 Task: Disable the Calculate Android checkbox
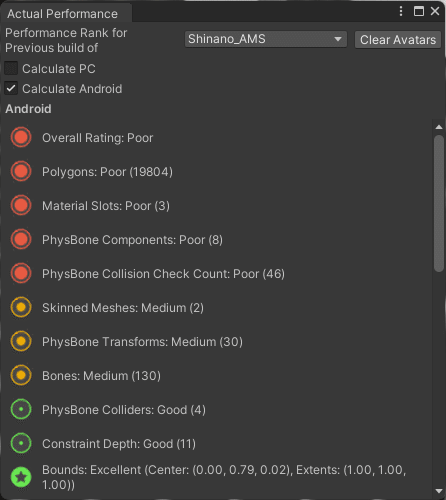pos(11,88)
